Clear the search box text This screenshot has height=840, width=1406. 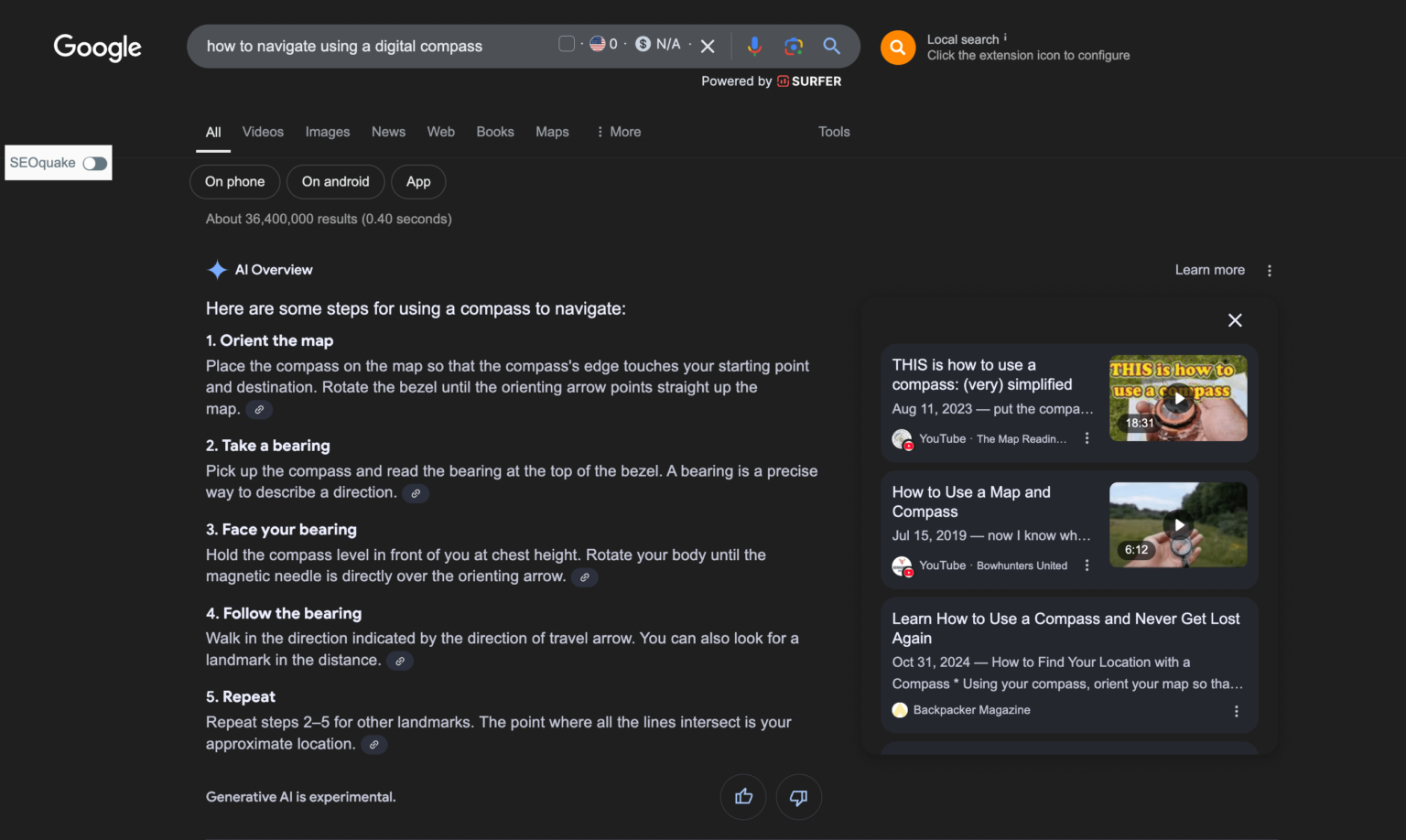pyautogui.click(x=708, y=46)
